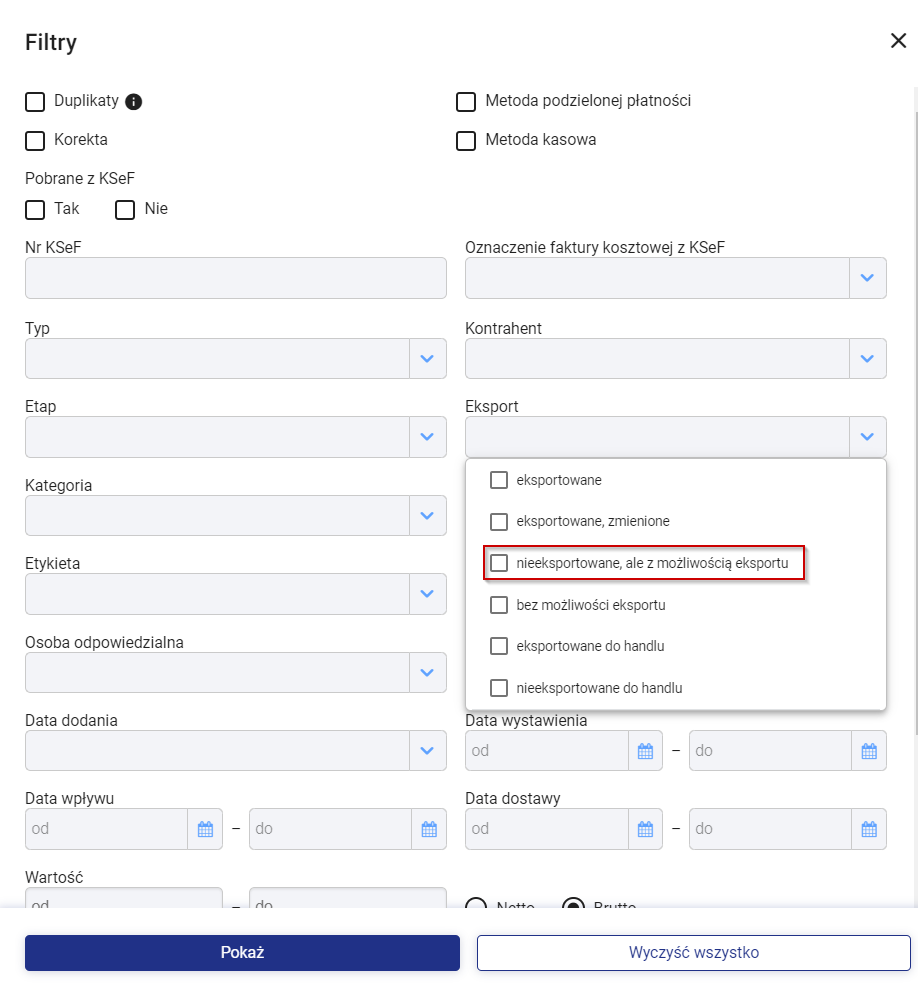Open Data wystawienia 'do' calendar picker
The height and width of the screenshot is (988, 918).
869,751
